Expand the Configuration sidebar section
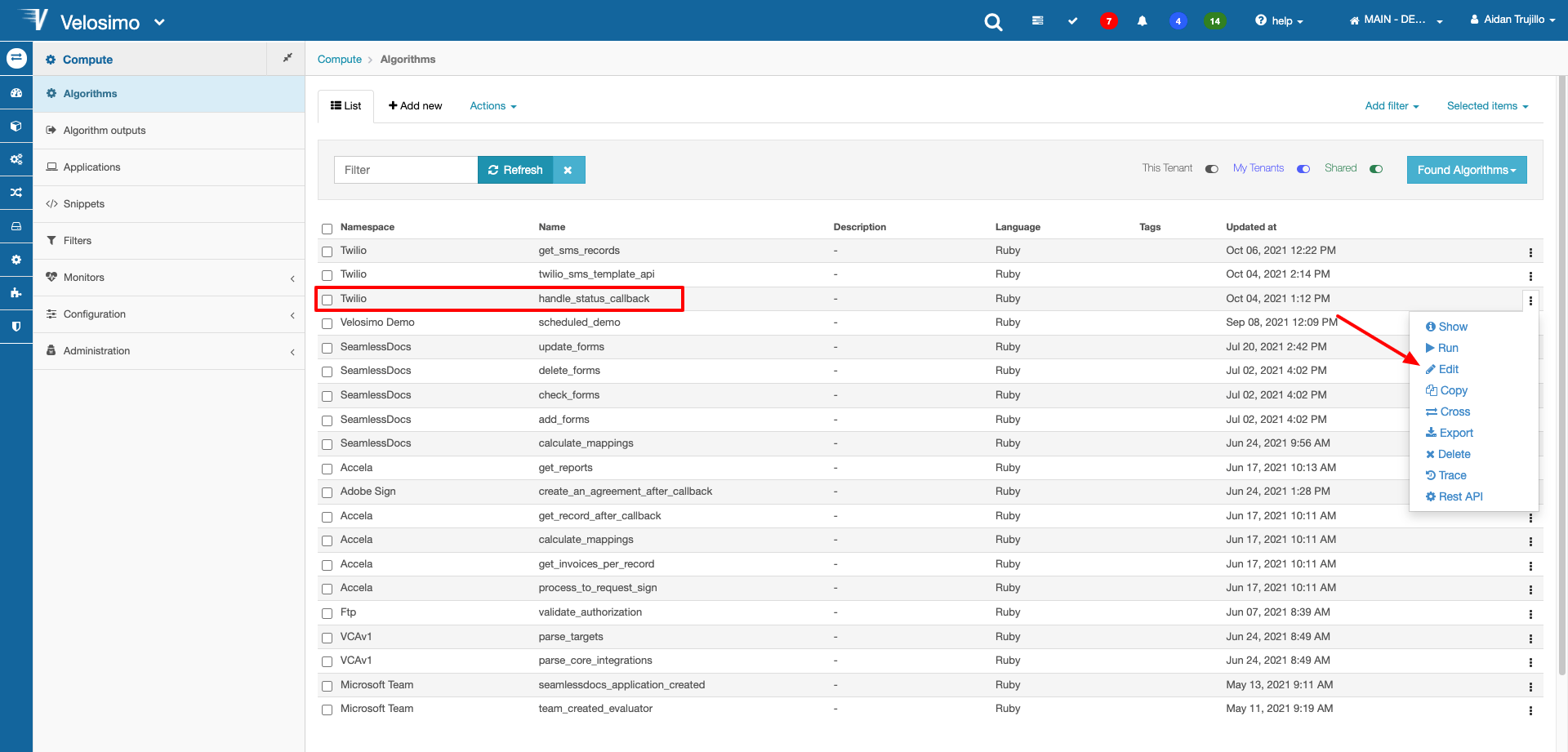 [169, 314]
